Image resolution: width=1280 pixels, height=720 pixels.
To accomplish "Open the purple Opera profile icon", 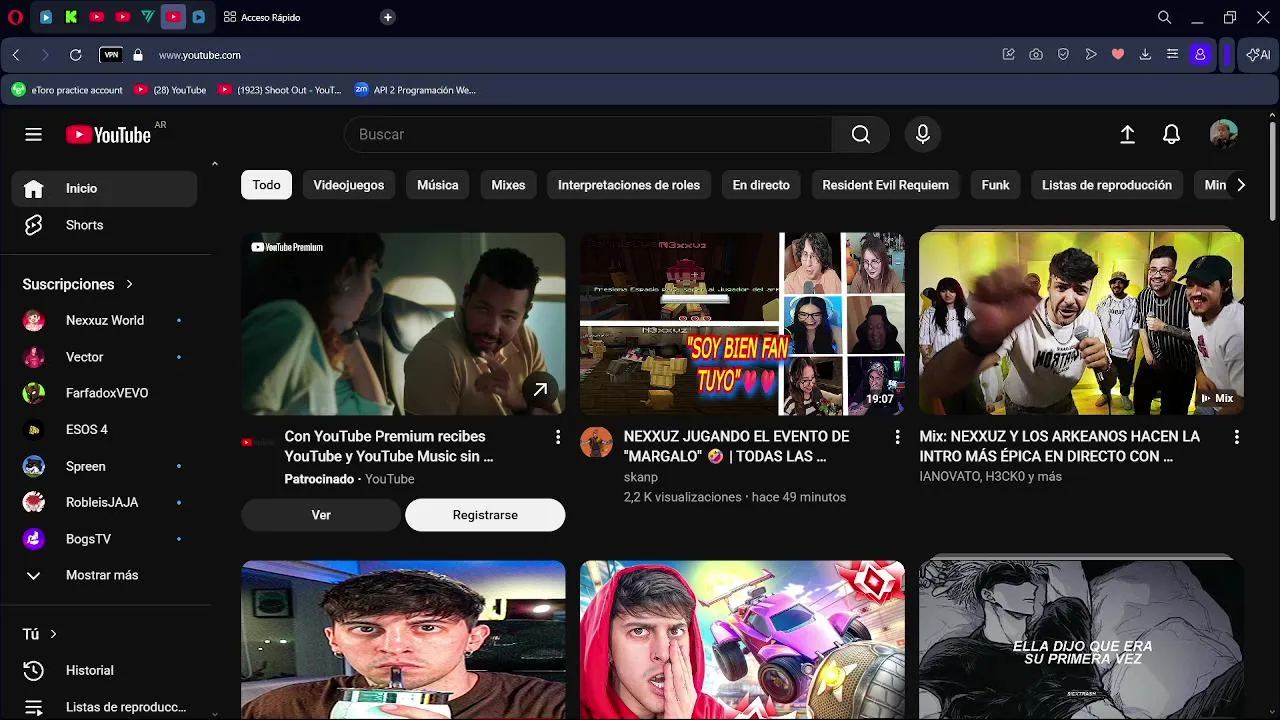I will 1200,55.
